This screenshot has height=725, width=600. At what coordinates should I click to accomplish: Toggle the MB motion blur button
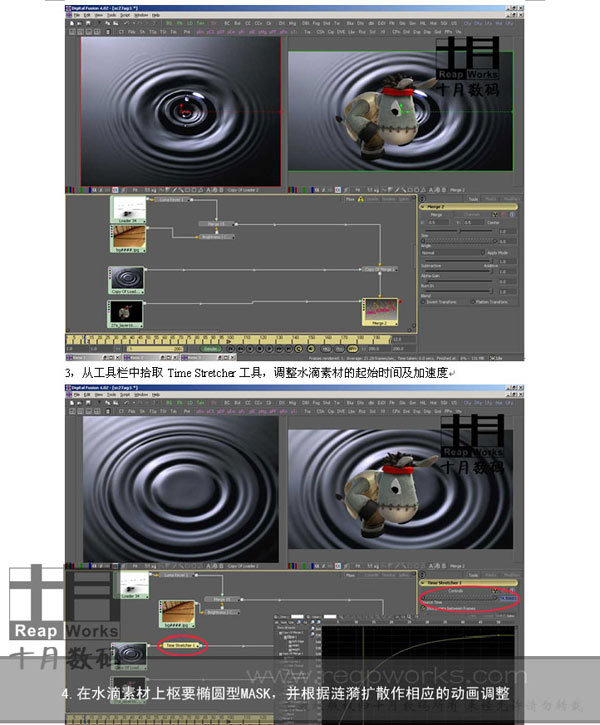[352, 349]
